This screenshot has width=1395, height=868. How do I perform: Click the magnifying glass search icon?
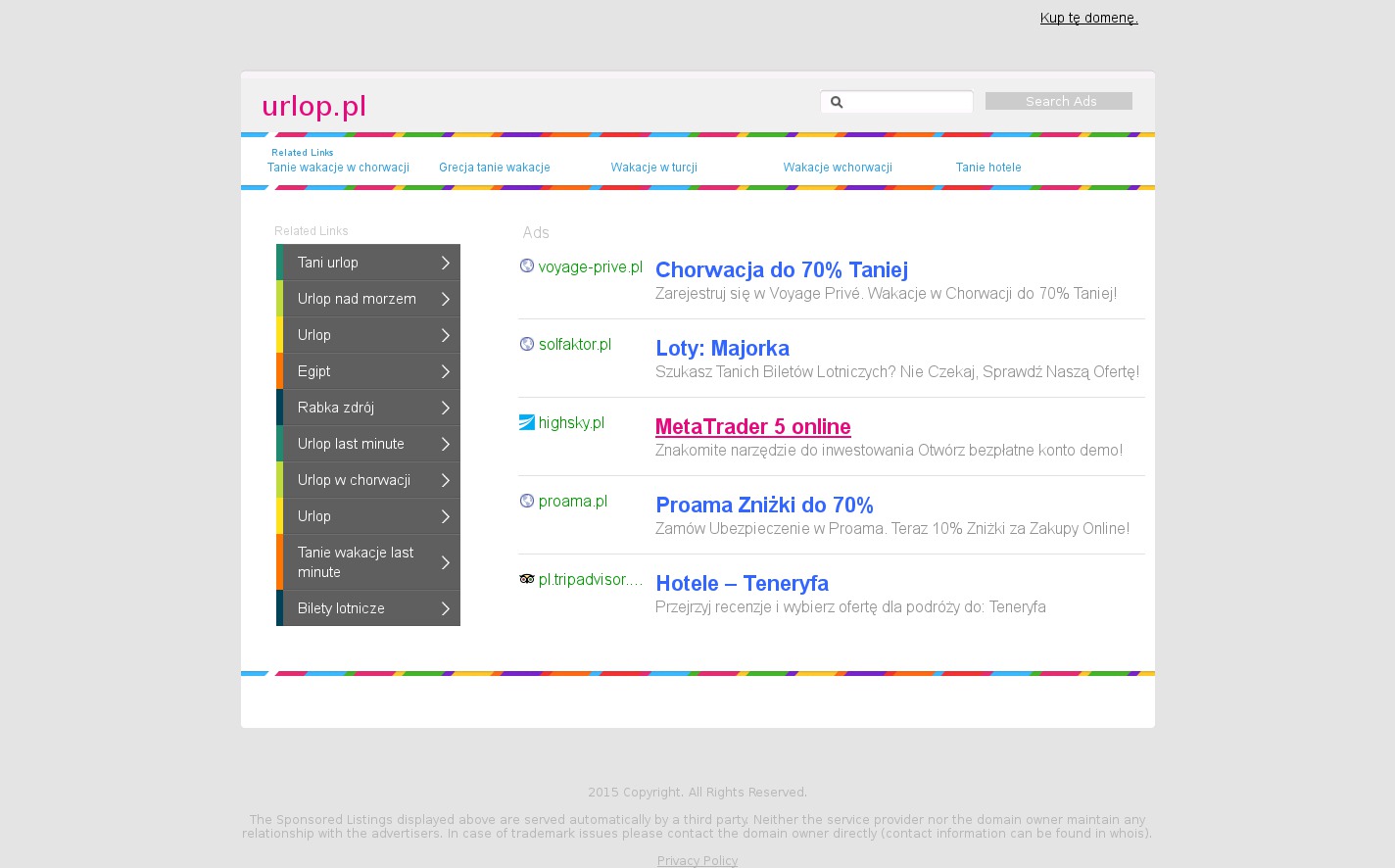point(837,102)
